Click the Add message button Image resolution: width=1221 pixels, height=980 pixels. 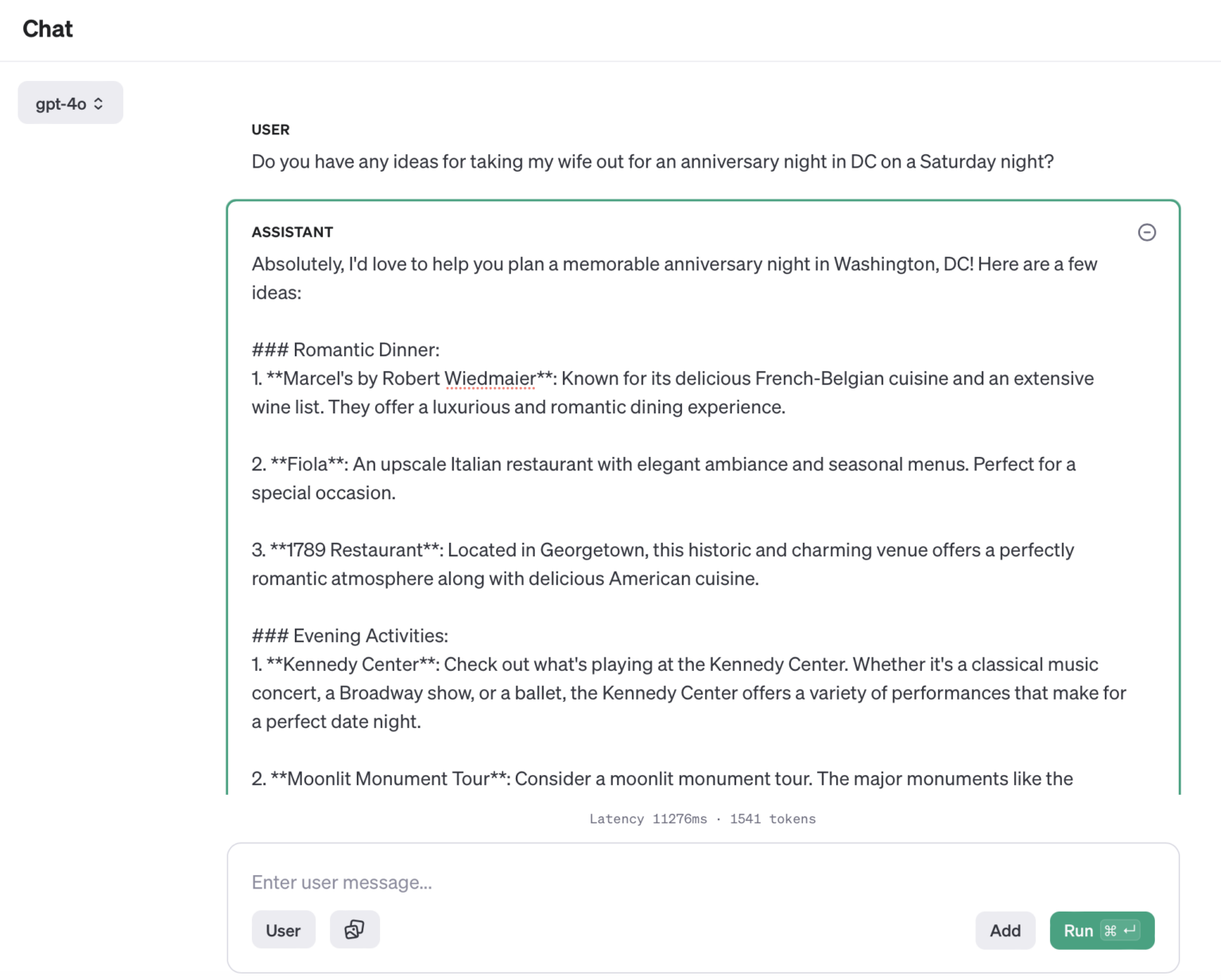tap(1005, 930)
